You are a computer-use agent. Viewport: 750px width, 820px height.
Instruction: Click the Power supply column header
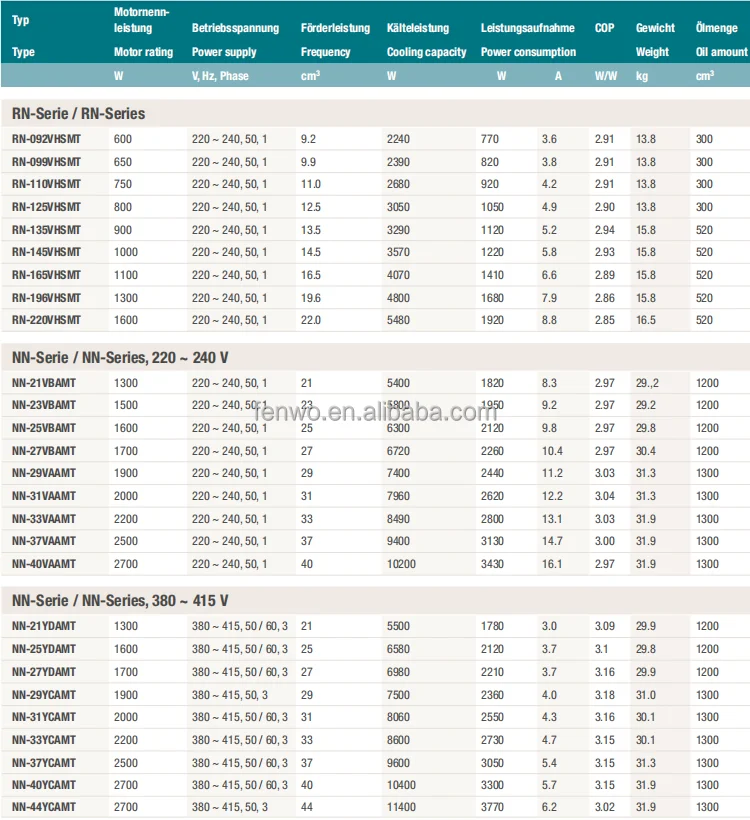click(224, 52)
